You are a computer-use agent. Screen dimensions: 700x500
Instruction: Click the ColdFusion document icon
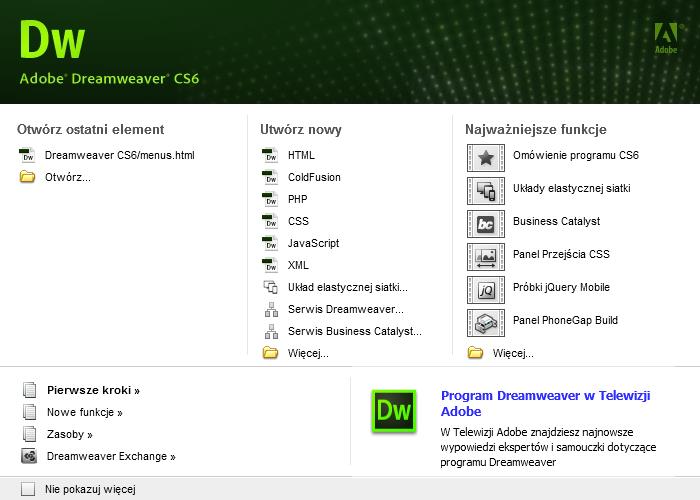coord(270,177)
